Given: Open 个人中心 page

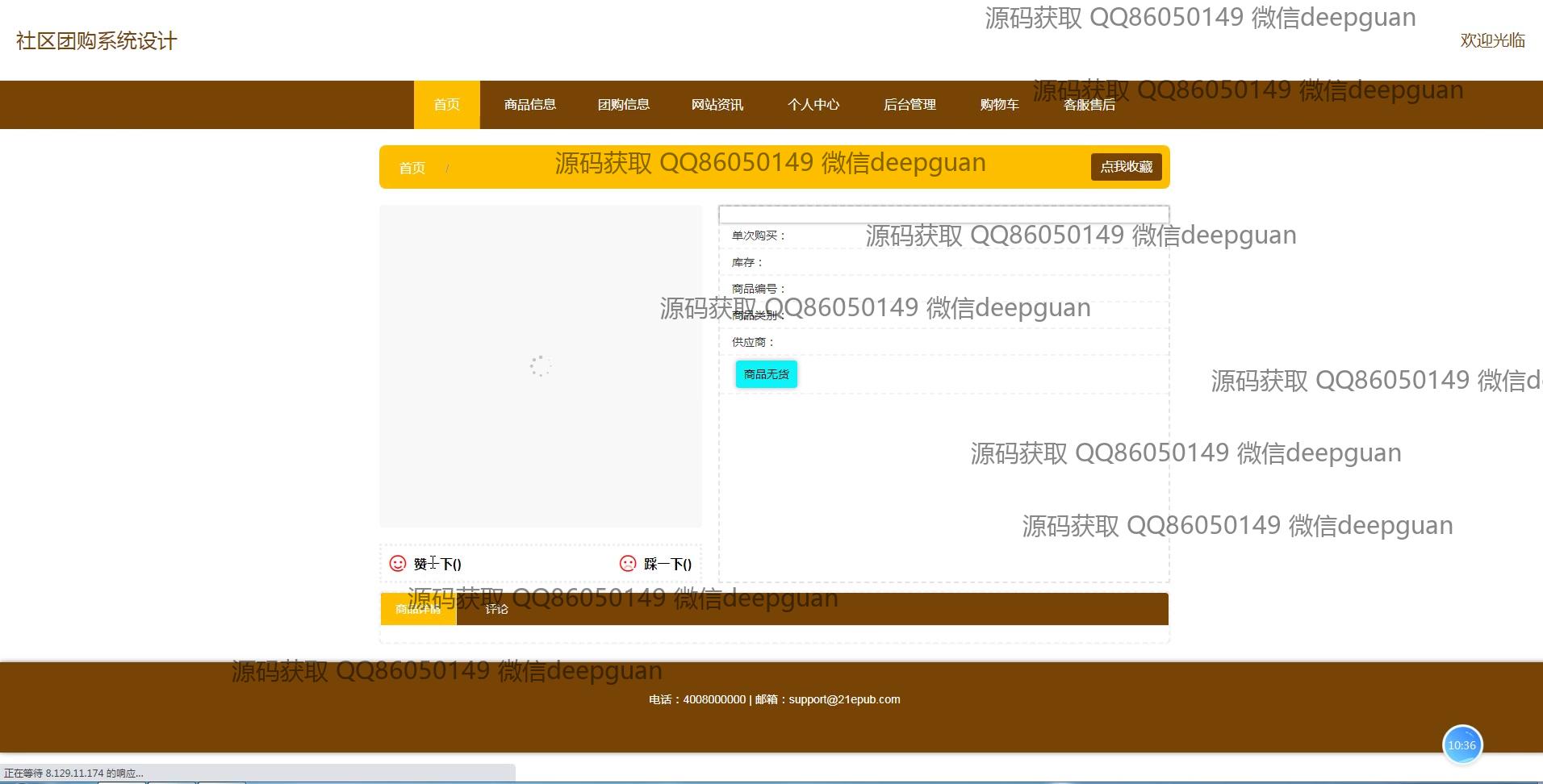Looking at the screenshot, I should pos(813,105).
